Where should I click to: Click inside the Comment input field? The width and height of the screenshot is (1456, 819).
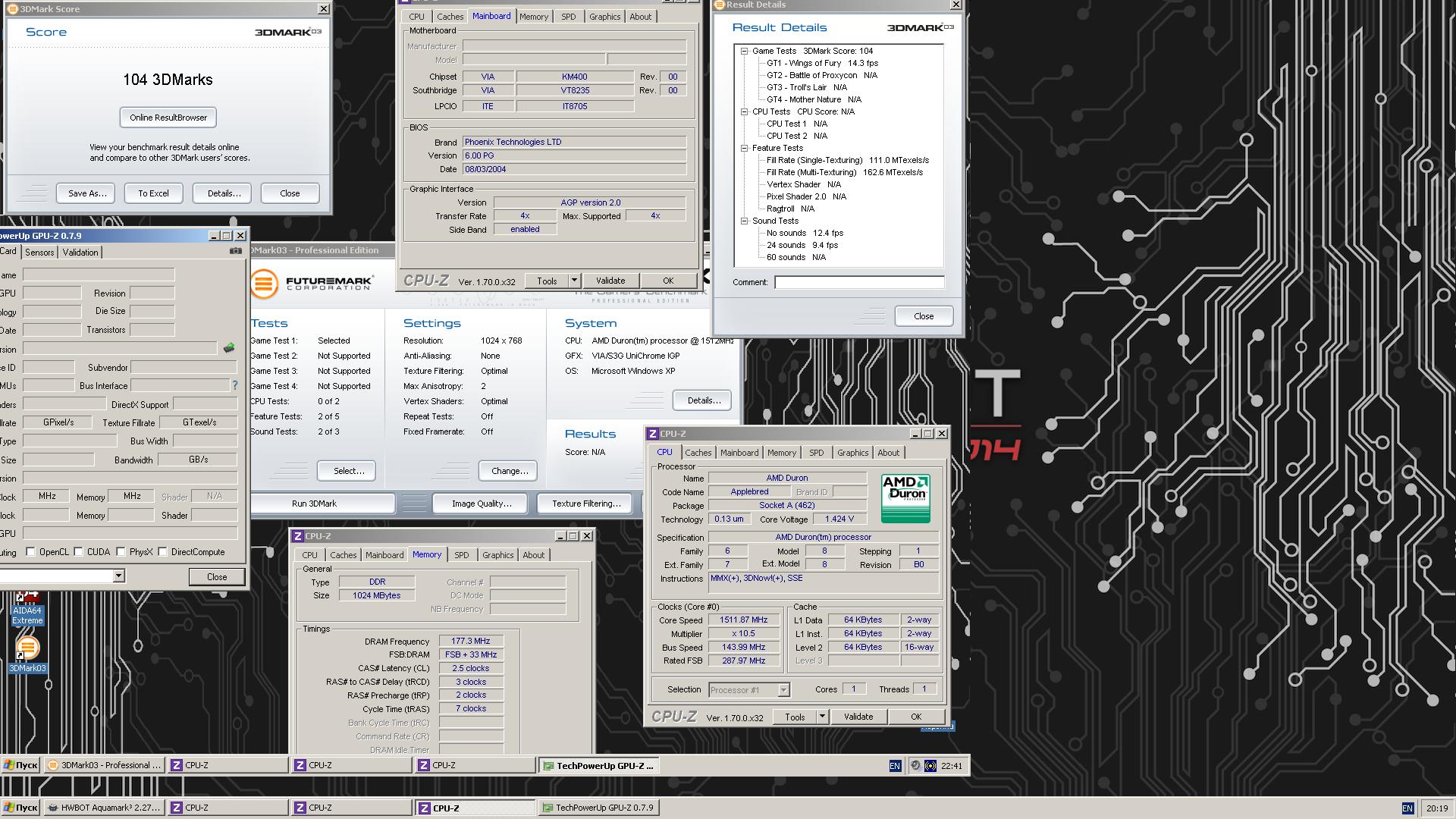coord(859,282)
